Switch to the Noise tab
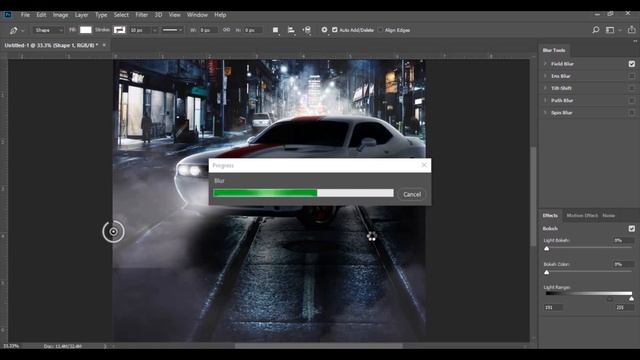This screenshot has height=360, width=640. tap(609, 216)
